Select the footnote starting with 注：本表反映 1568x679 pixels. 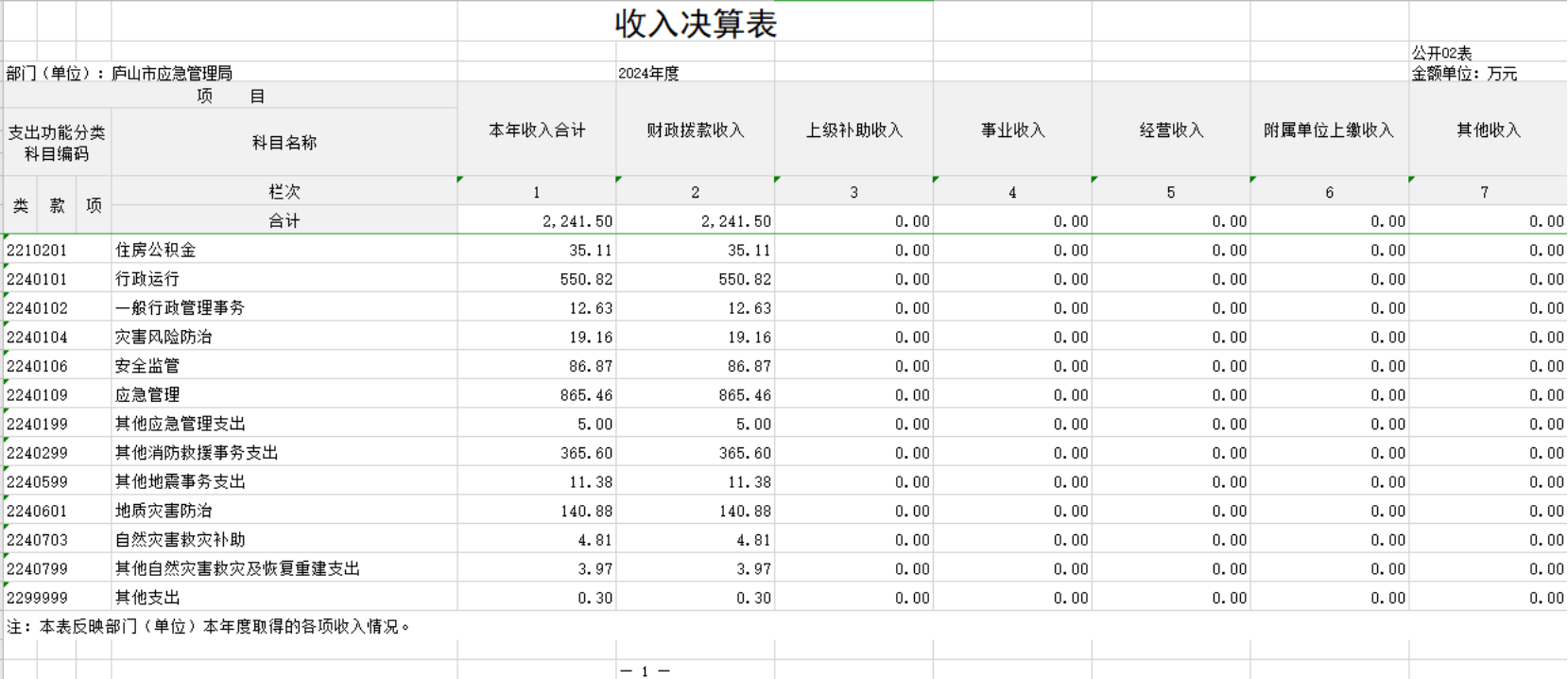tap(209, 626)
